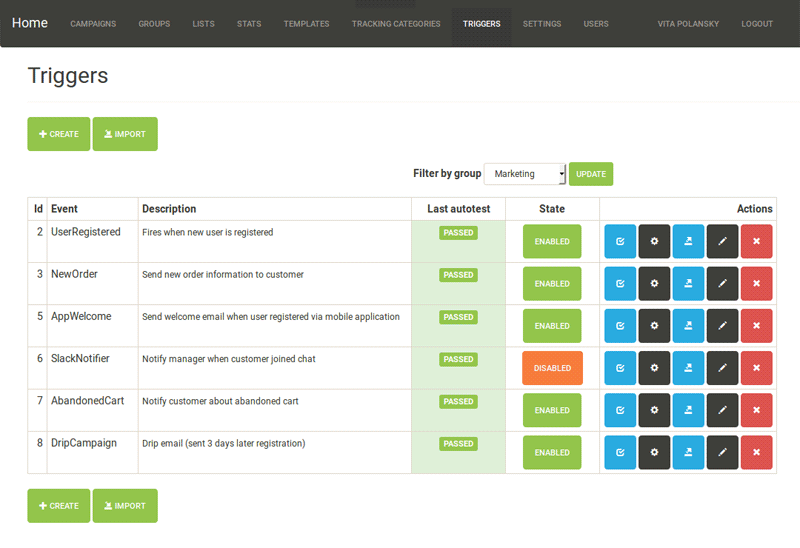Click the blue export icon for AppWelcome
Viewport: 800px width, 548px height.
688,326
